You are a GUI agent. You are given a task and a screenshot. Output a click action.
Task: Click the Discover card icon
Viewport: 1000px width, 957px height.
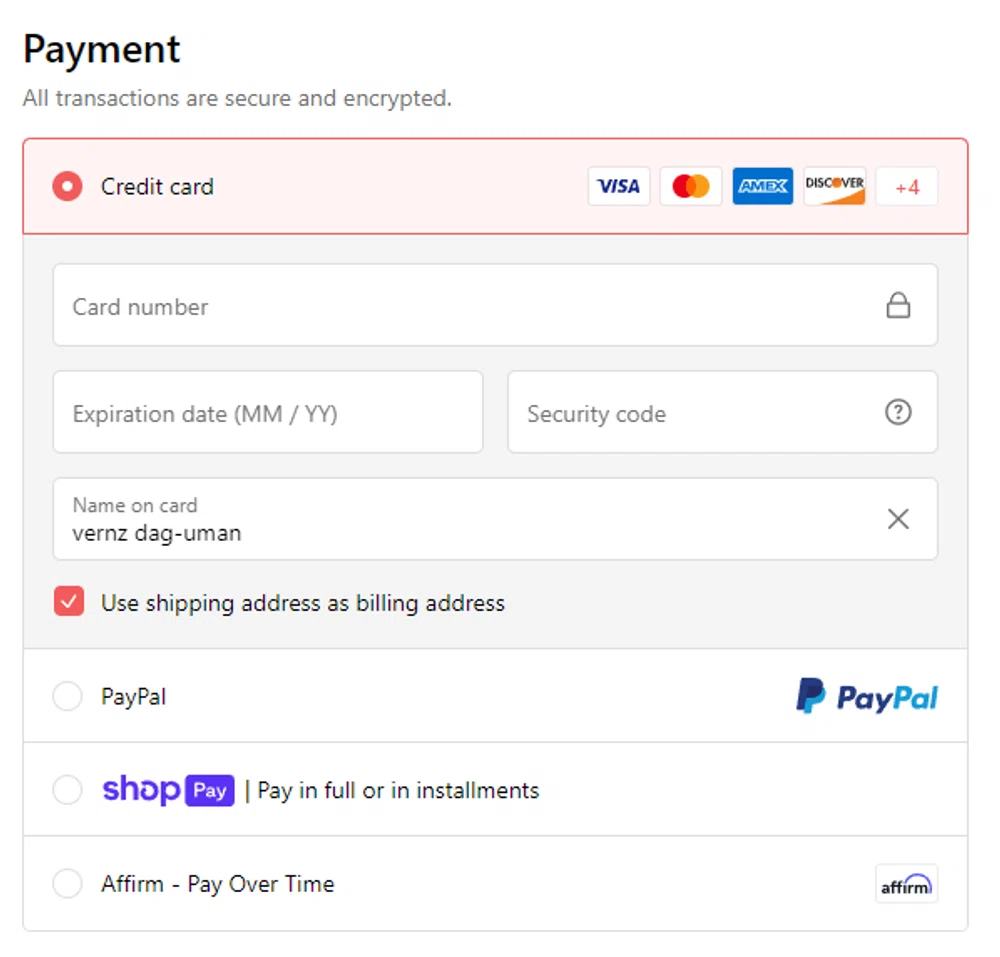pos(834,186)
